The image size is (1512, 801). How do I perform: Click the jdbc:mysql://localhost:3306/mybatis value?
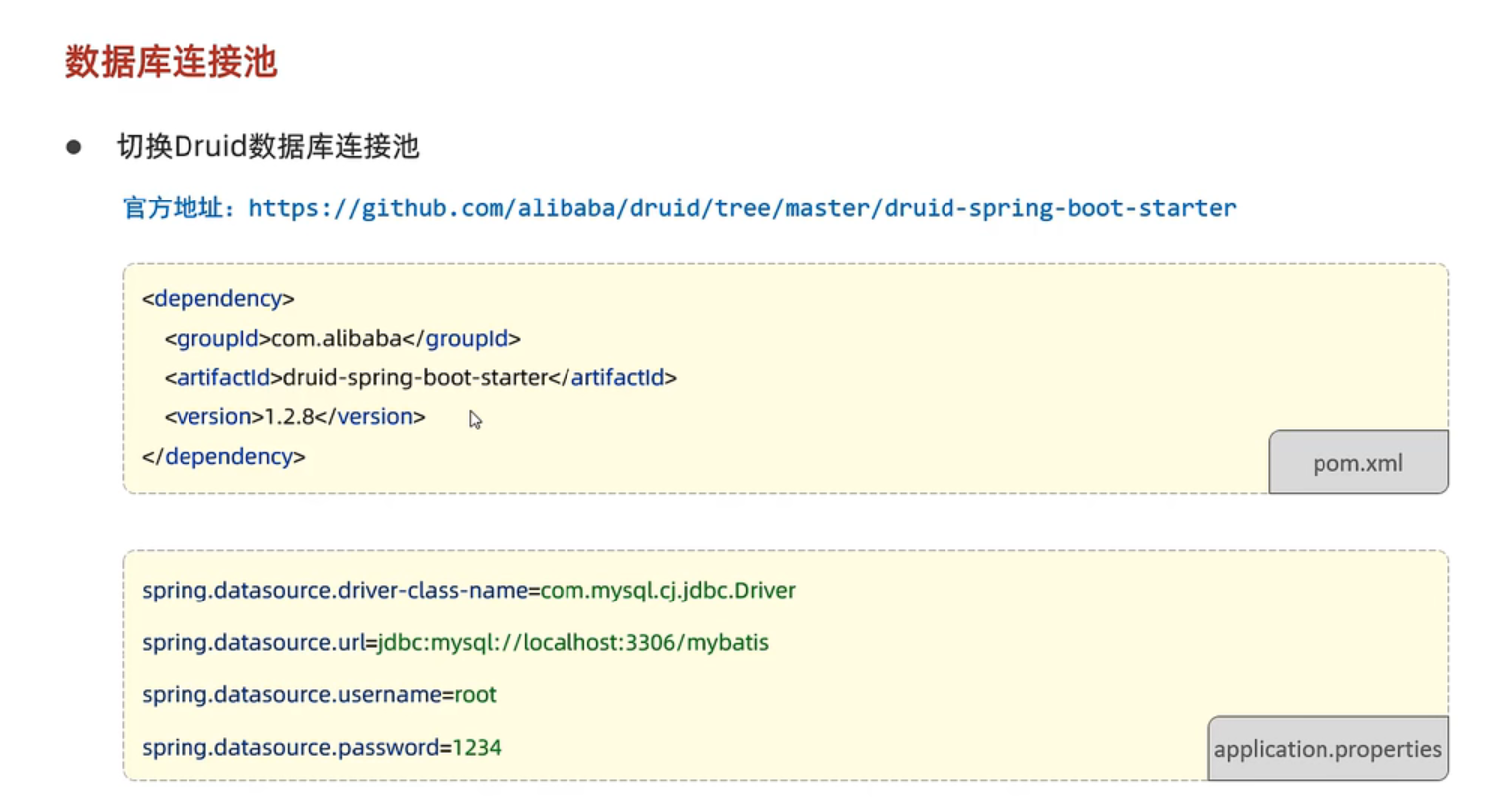pyautogui.click(x=572, y=643)
